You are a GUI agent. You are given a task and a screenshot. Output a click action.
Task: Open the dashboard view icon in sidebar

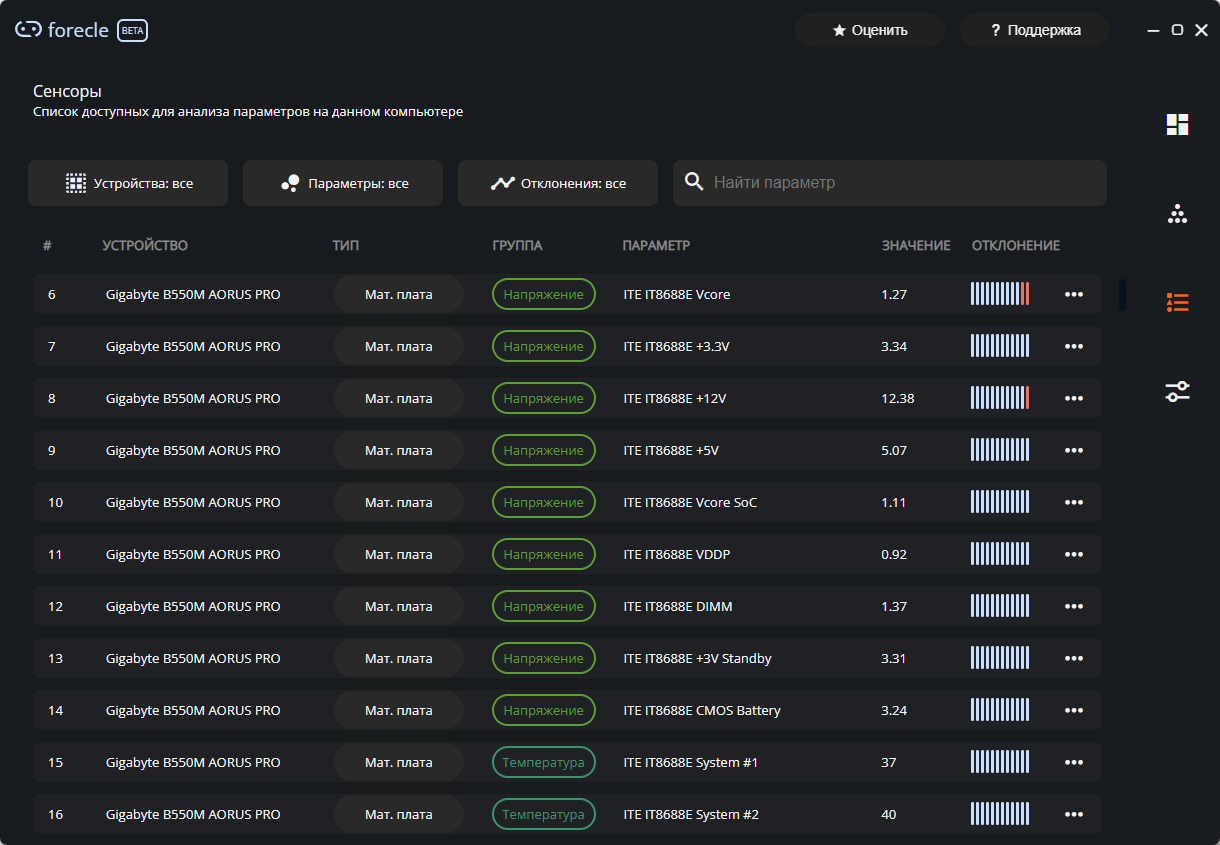point(1177,124)
